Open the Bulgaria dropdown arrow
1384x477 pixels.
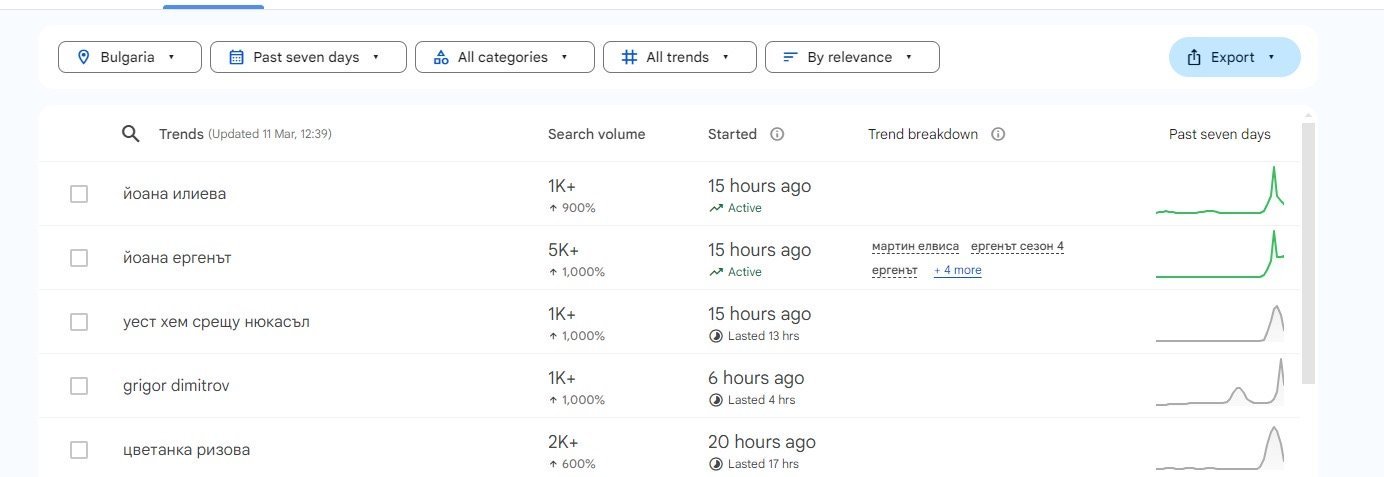tap(171, 57)
